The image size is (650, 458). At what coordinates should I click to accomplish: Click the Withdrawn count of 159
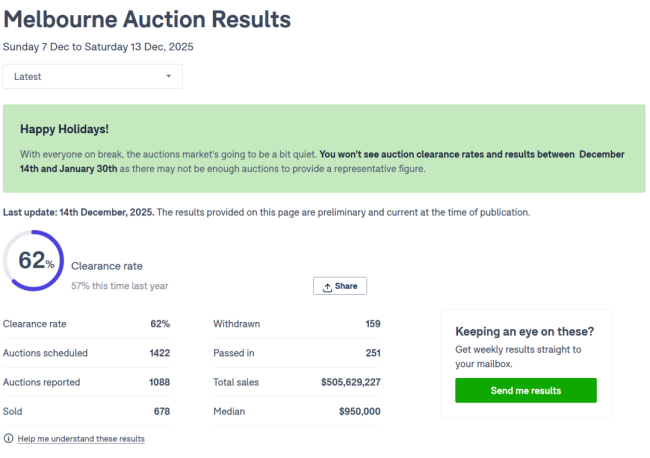[x=372, y=324]
